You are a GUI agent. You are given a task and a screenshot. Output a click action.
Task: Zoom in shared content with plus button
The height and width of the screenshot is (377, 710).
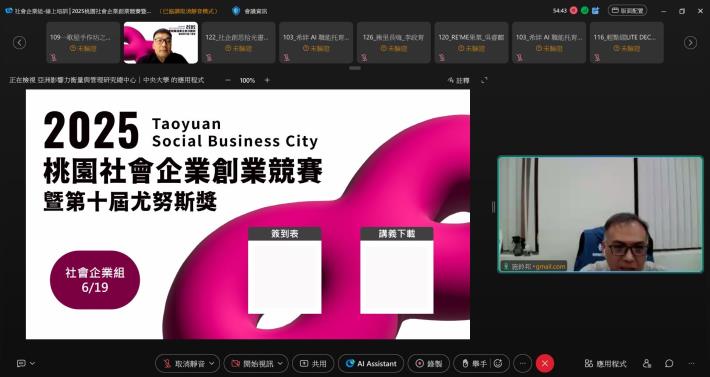267,80
